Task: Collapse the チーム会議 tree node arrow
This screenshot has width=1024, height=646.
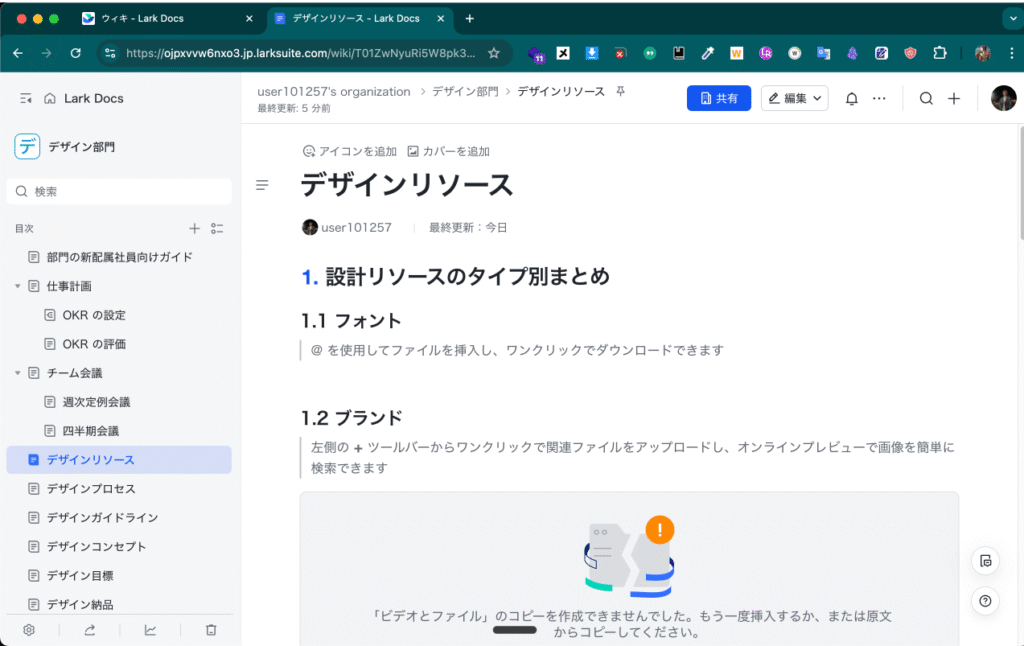Action: pos(18,373)
